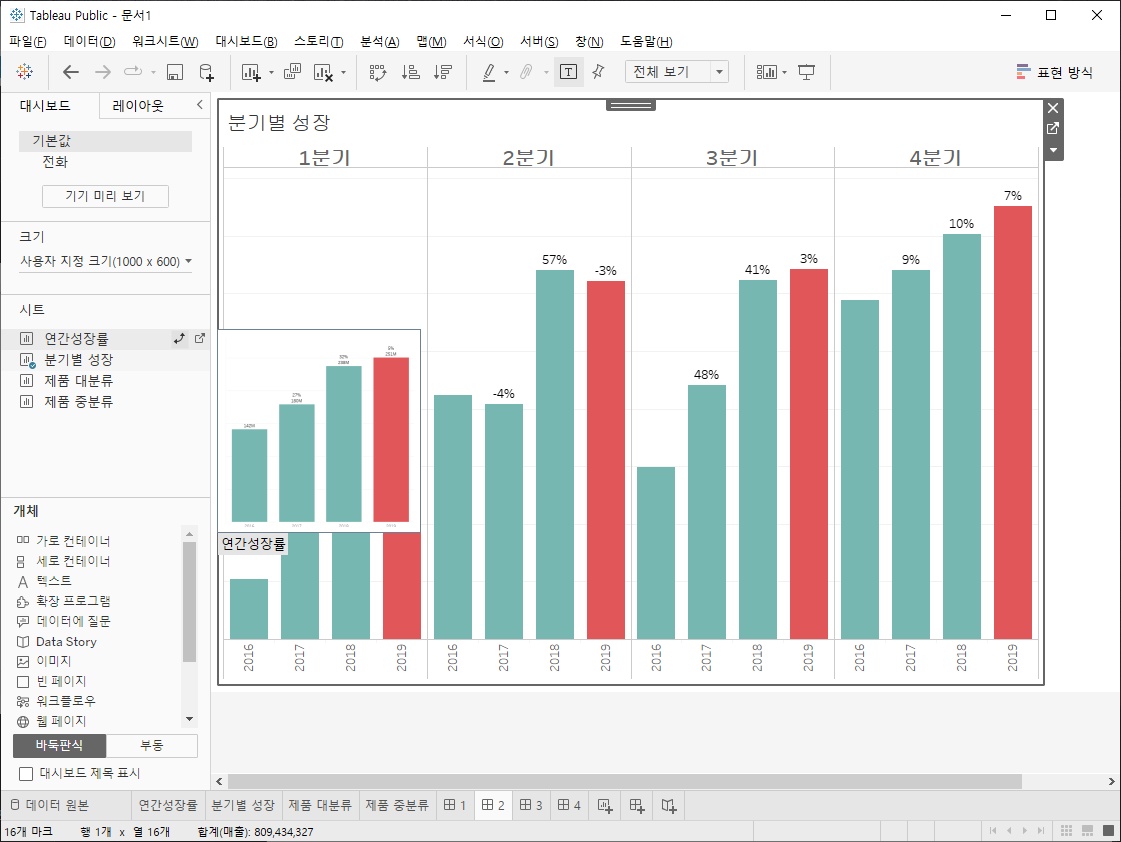Open the 서식 menu
Screen dimensions: 1121x842
click(483, 41)
